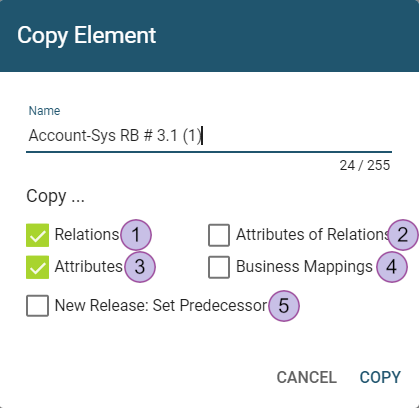
Task: Click the numbered badge 2 marker
Action: (403, 235)
